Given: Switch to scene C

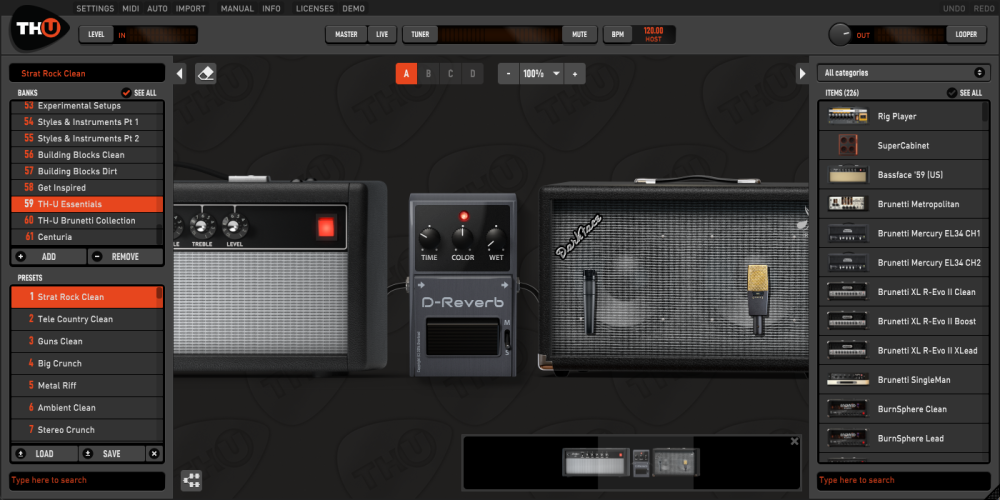Looking at the screenshot, I should coord(450,74).
